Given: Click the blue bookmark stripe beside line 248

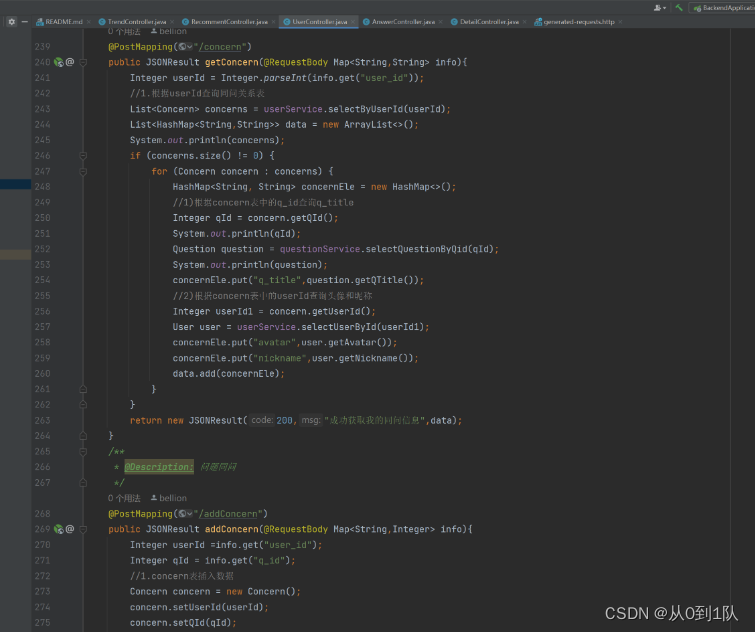Looking at the screenshot, I should tap(15, 184).
